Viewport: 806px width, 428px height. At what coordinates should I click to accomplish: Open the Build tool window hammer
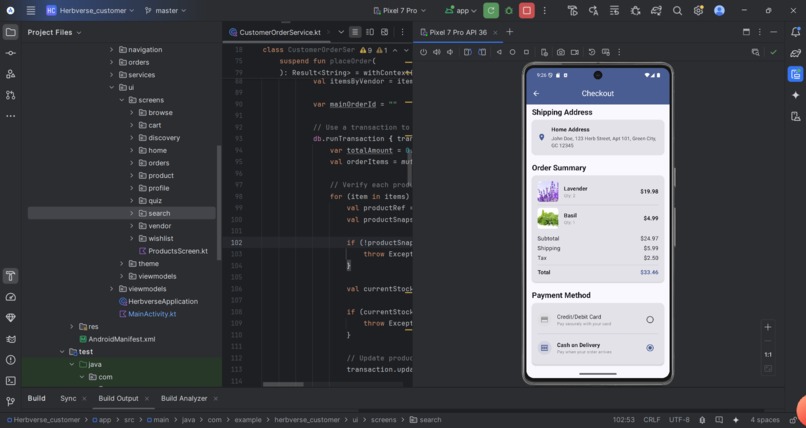(x=10, y=276)
